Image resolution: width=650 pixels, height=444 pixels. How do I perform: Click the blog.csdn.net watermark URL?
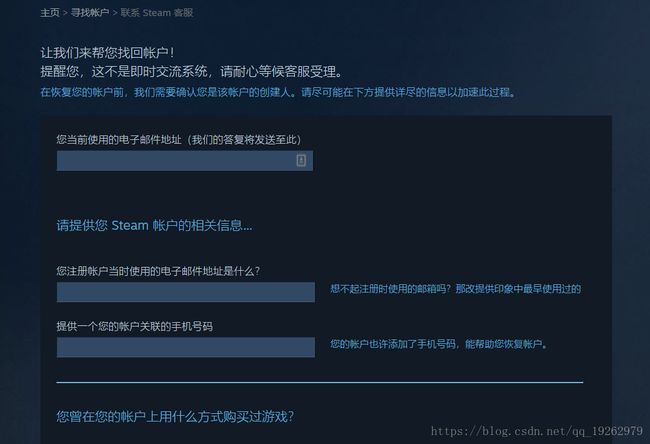[537, 431]
